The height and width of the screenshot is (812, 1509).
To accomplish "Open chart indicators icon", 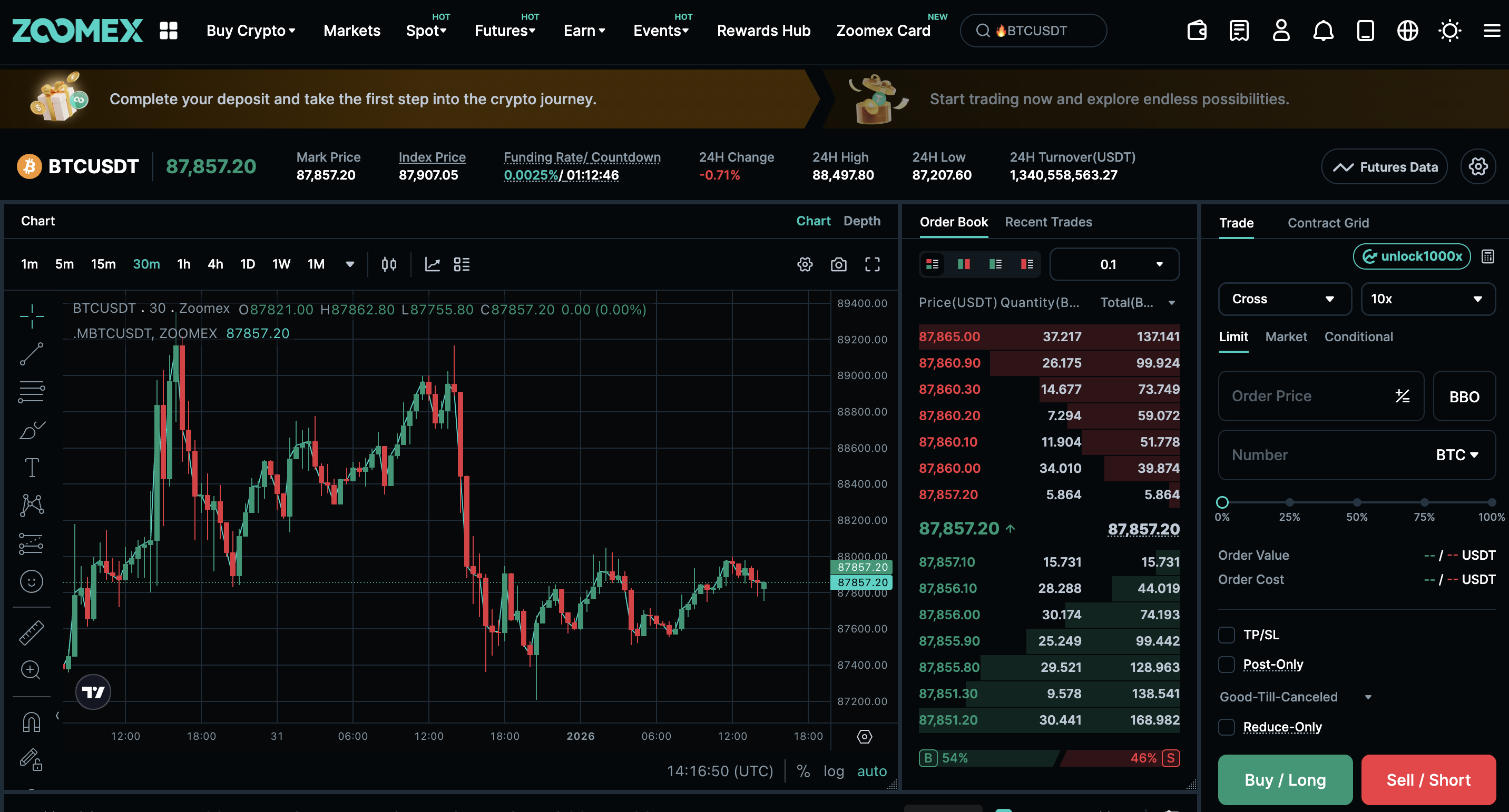I will coord(433,265).
